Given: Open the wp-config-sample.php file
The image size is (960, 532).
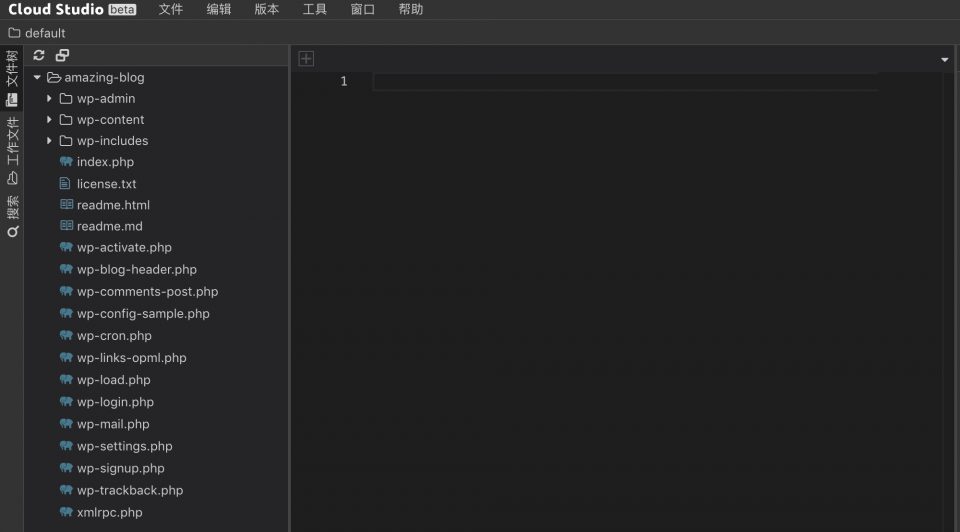Looking at the screenshot, I should [x=143, y=313].
